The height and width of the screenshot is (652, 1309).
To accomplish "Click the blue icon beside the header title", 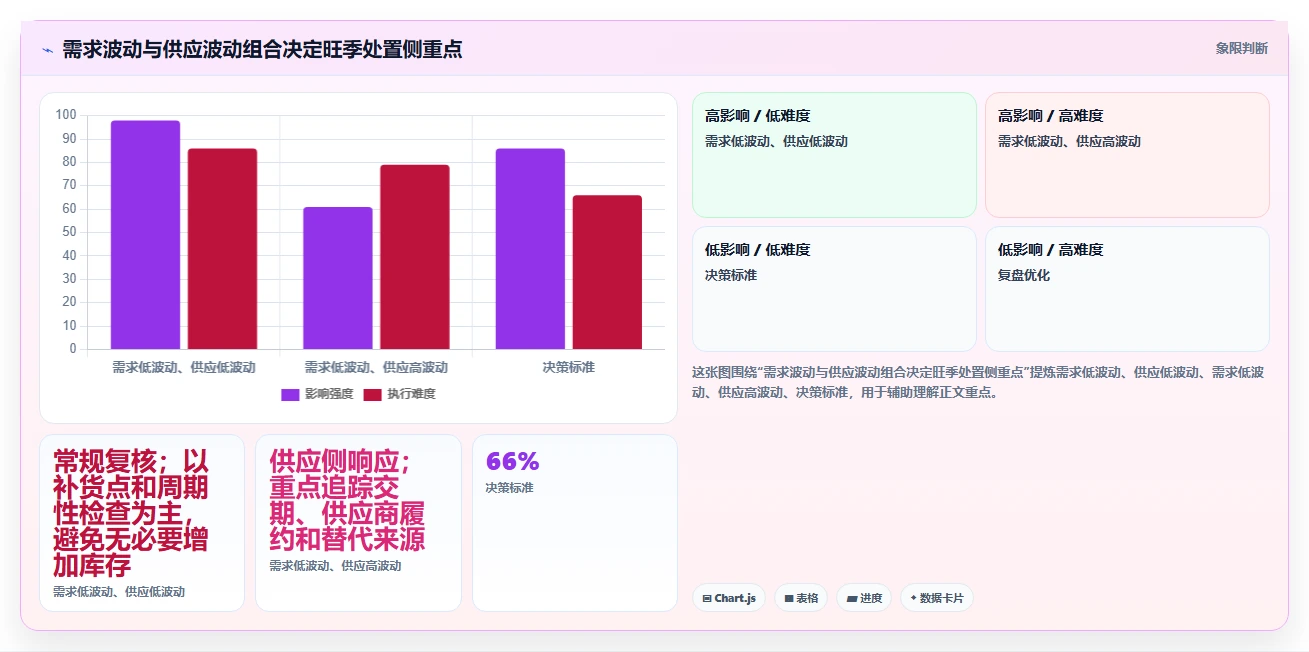I will point(47,50).
